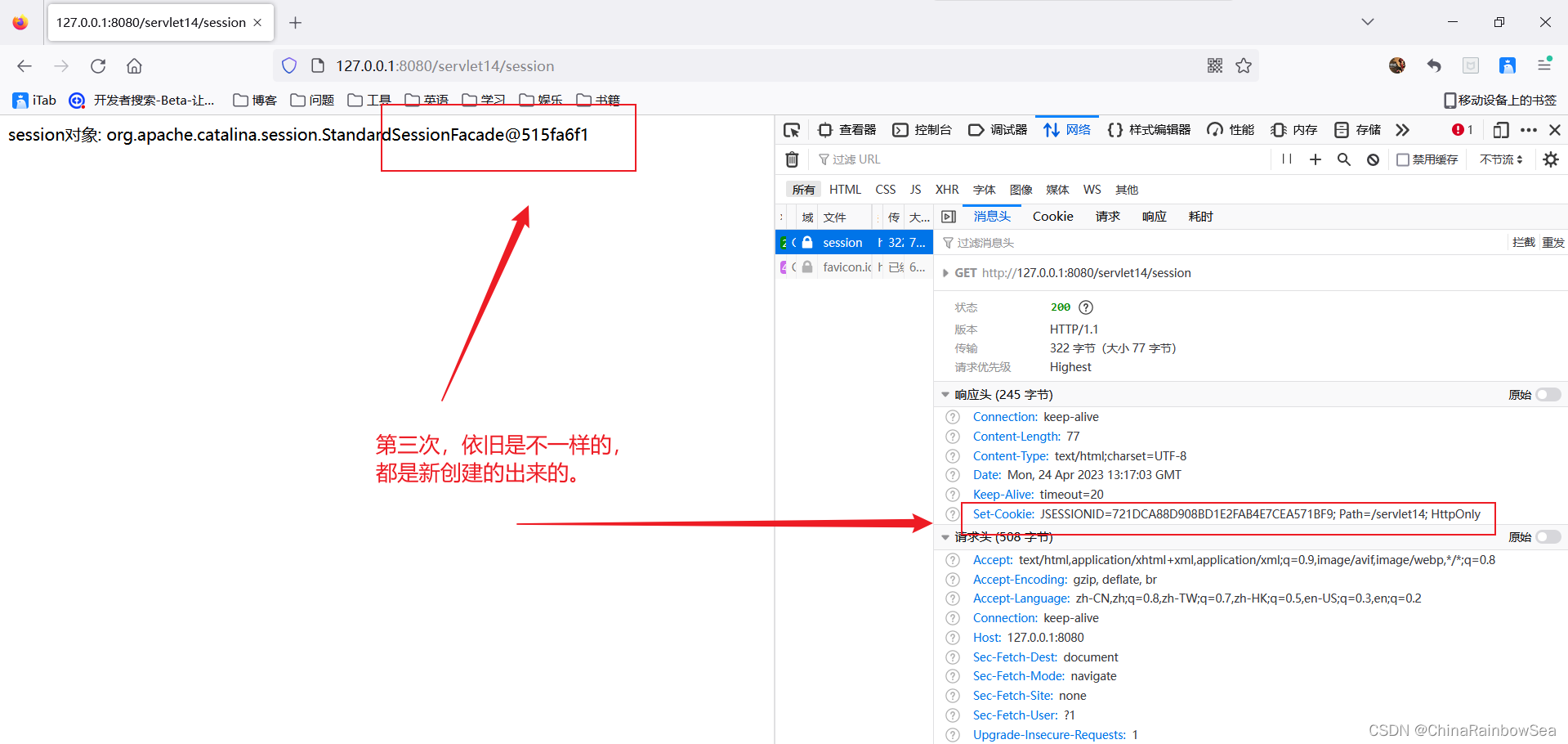Open the throttling (不节流) dropdown
Image resolution: width=1568 pixels, height=744 pixels.
point(1502,159)
